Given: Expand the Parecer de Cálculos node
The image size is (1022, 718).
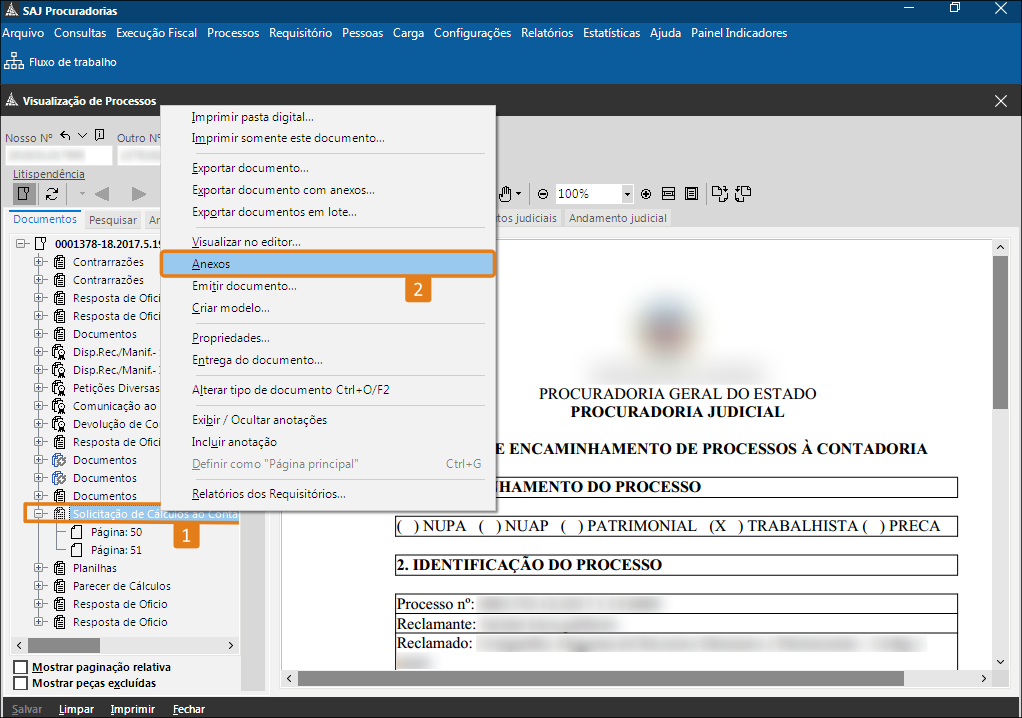Looking at the screenshot, I should 41,586.
